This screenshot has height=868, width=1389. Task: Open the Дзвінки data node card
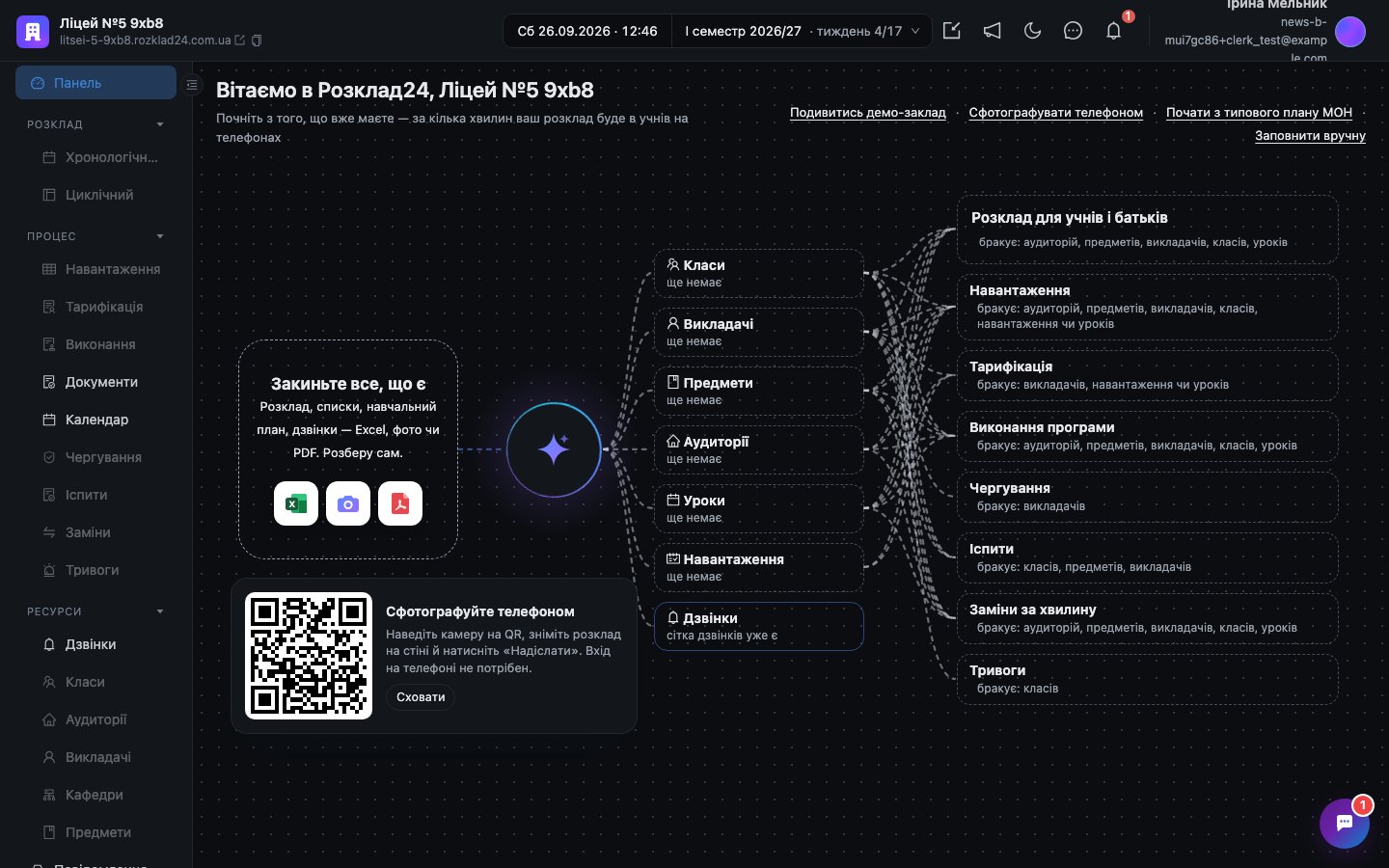(x=758, y=626)
